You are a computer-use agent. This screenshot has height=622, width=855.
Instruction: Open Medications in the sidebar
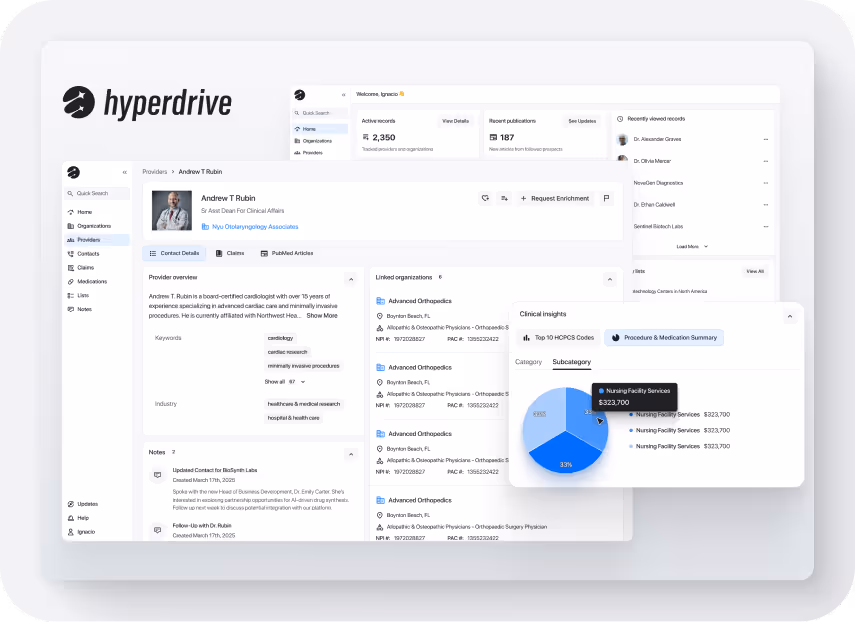pyautogui.click(x=97, y=281)
